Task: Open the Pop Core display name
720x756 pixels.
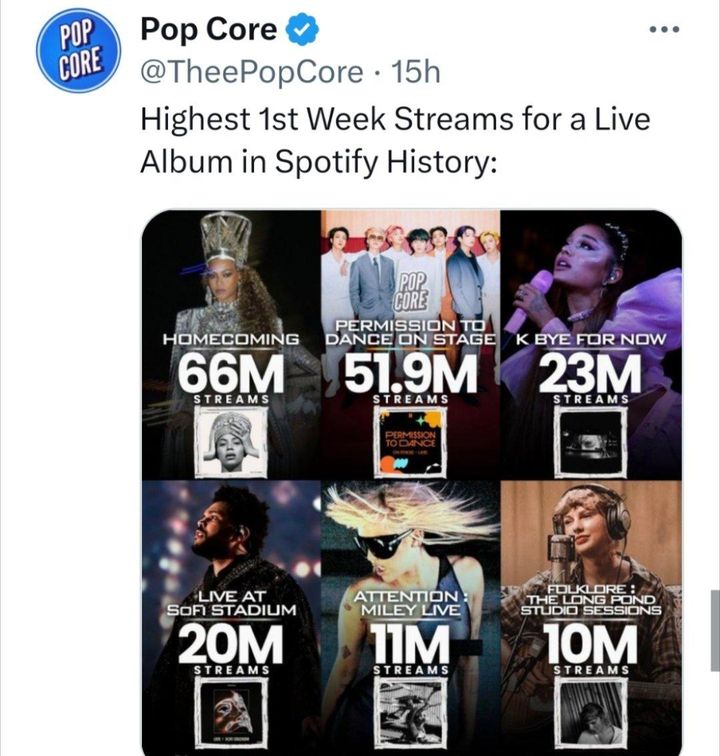Action: coord(208,31)
